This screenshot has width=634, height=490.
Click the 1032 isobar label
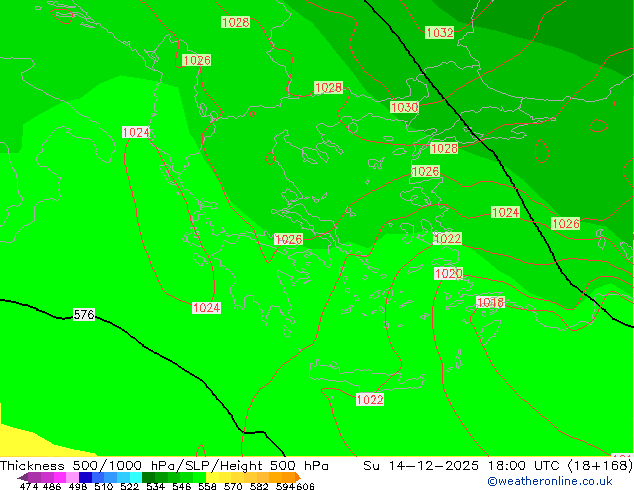[x=440, y=32]
